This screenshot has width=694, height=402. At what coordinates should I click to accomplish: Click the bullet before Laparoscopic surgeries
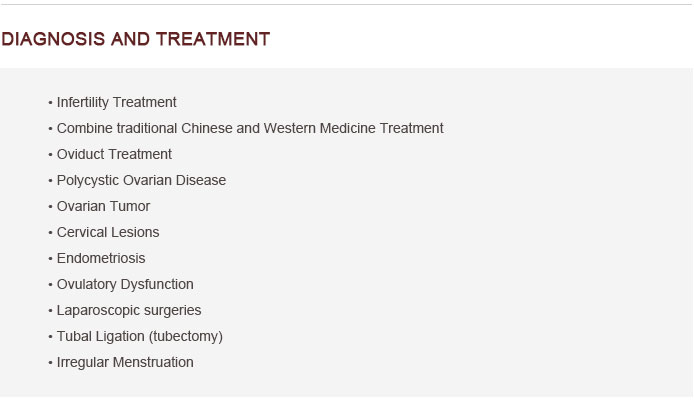50,311
